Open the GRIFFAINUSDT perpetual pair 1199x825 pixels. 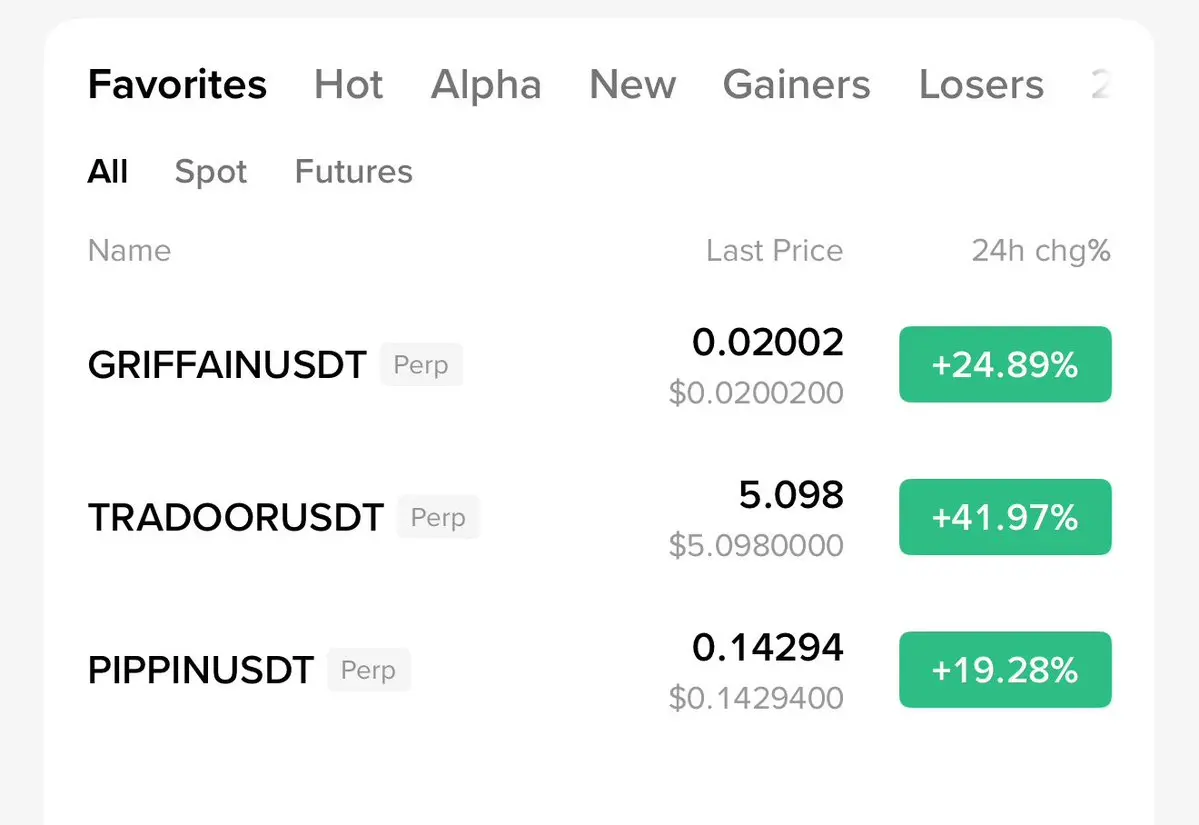click(227, 365)
